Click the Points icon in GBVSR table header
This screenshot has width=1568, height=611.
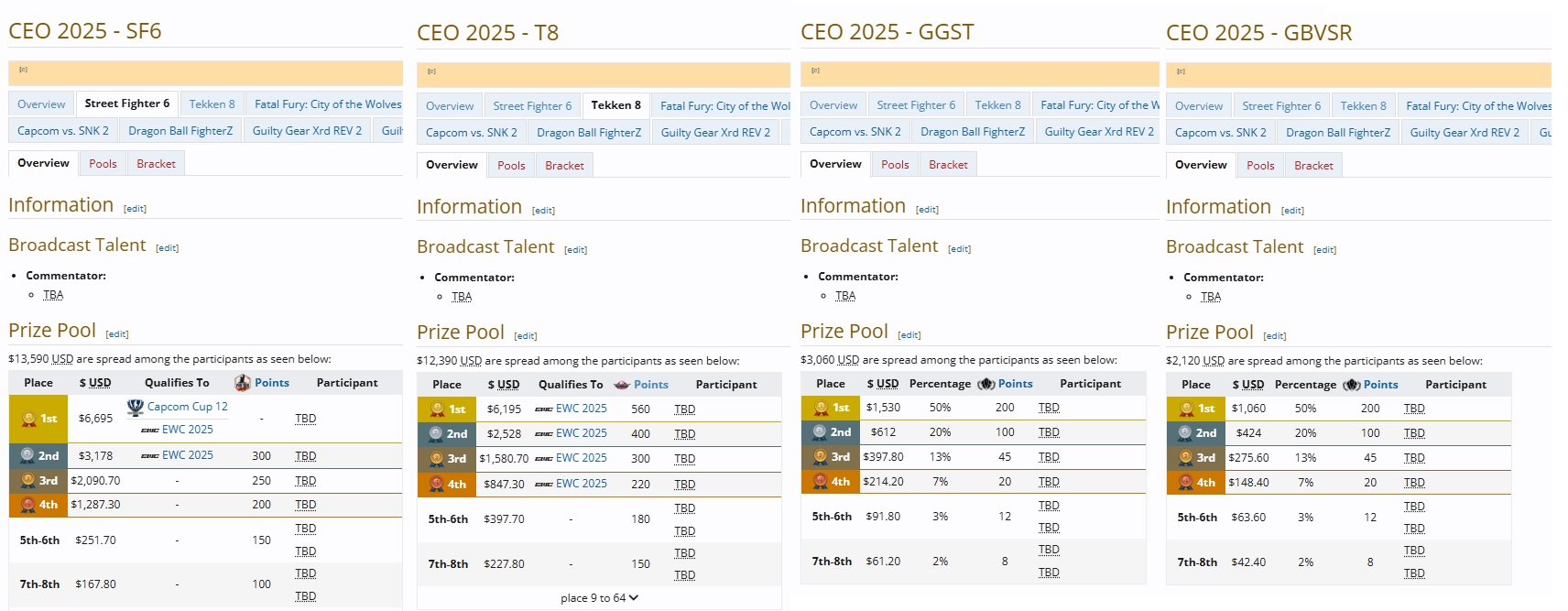click(1352, 385)
